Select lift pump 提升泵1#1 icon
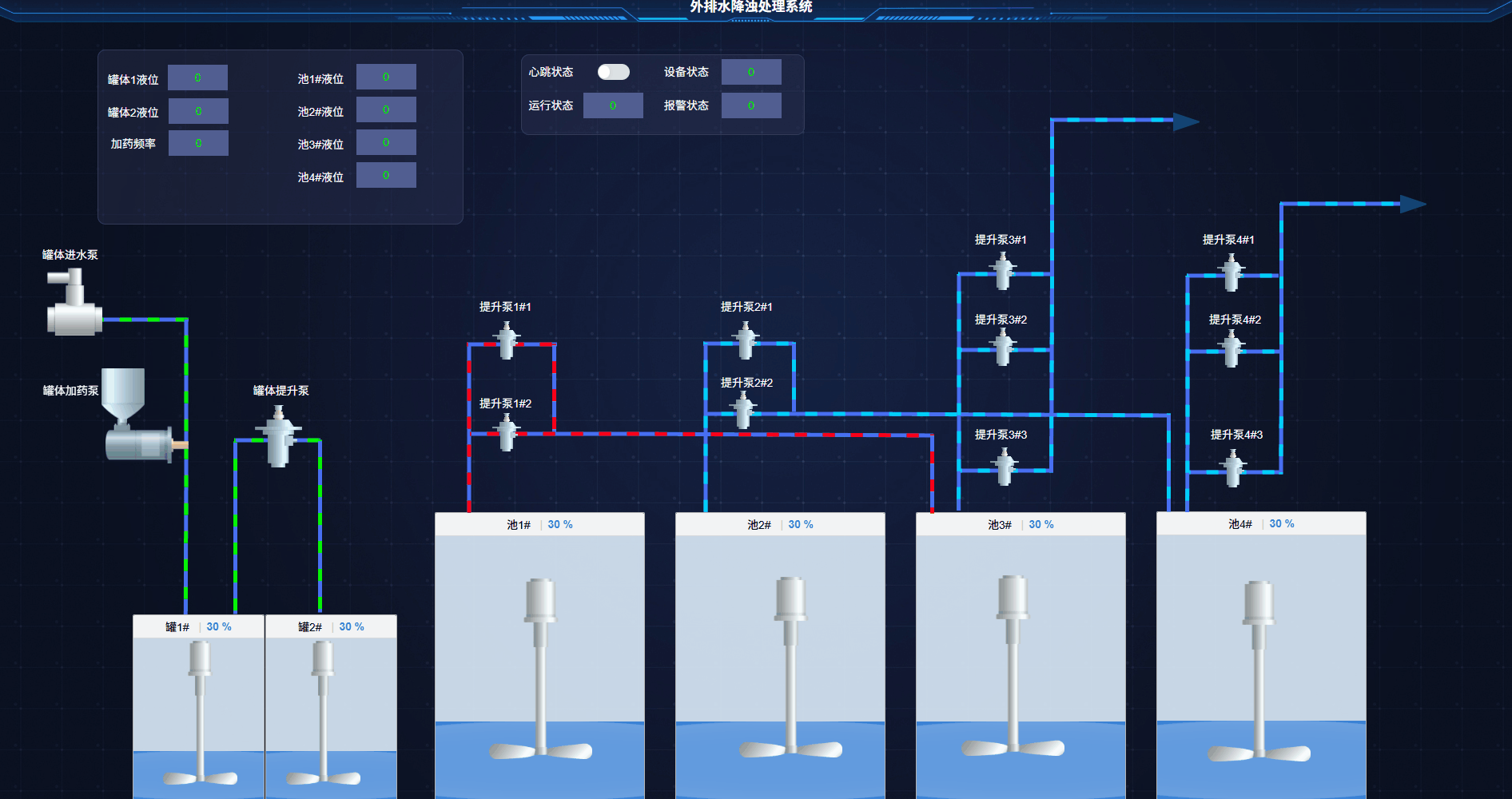The height and width of the screenshot is (799, 1512). (506, 341)
